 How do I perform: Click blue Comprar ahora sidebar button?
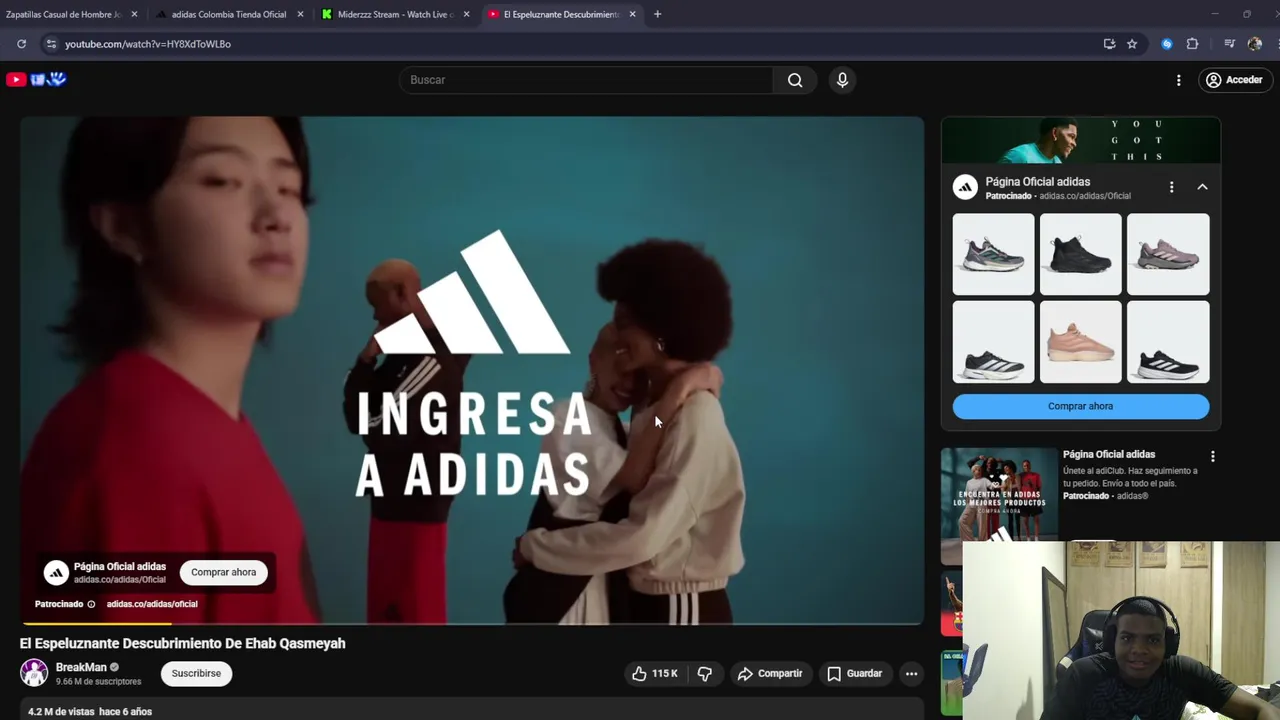tap(1080, 406)
